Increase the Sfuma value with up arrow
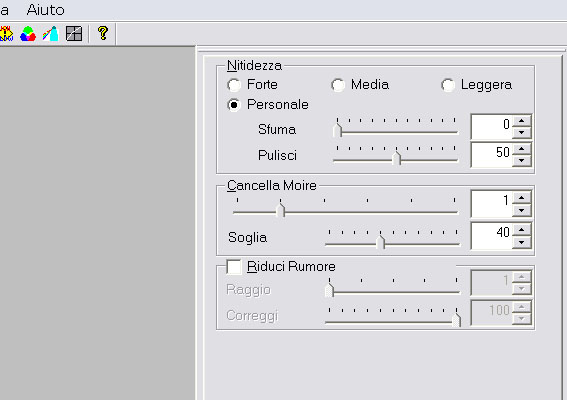Viewport: 567px width, 400px height. 521,121
